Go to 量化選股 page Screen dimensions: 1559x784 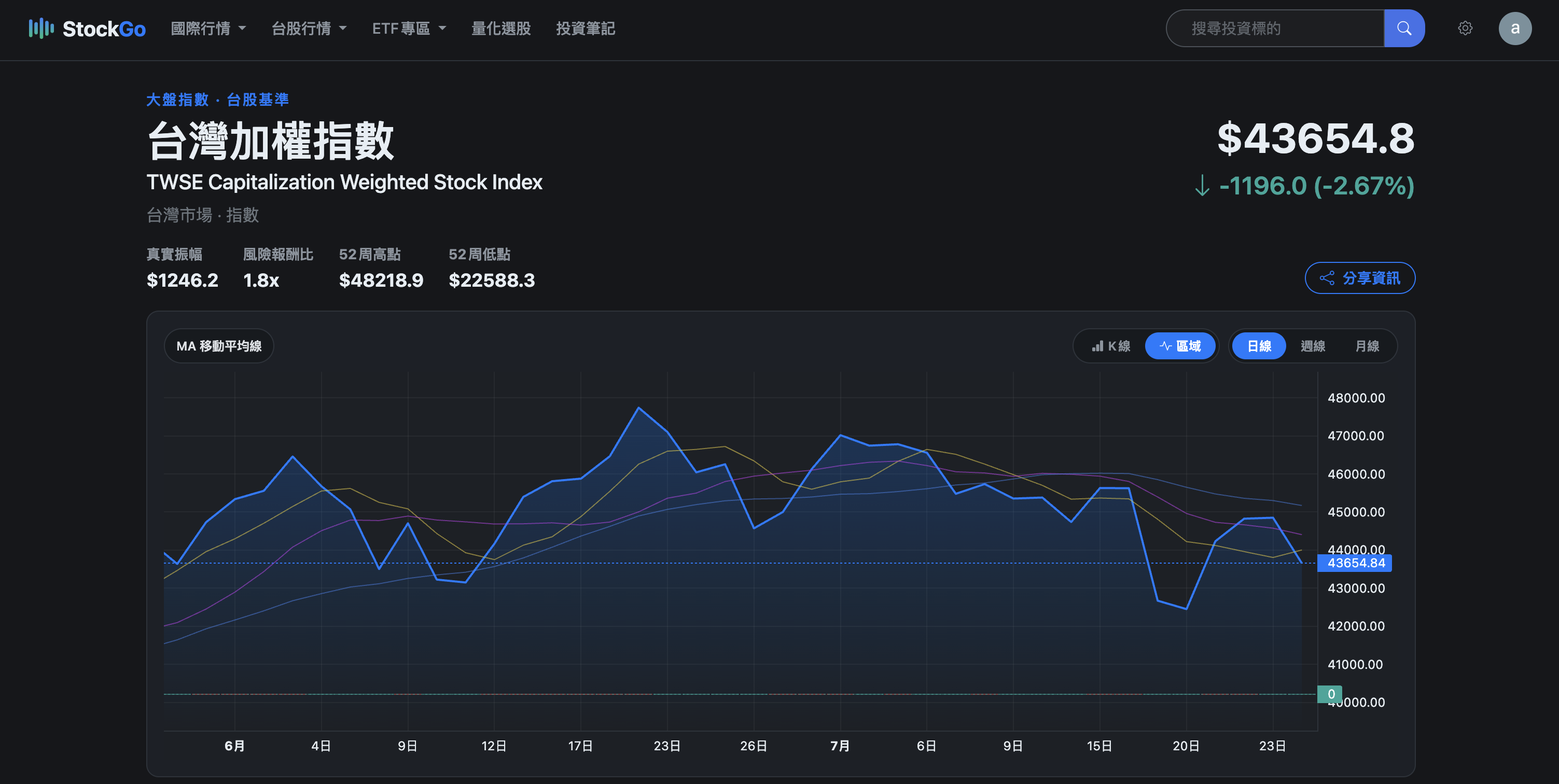501,29
